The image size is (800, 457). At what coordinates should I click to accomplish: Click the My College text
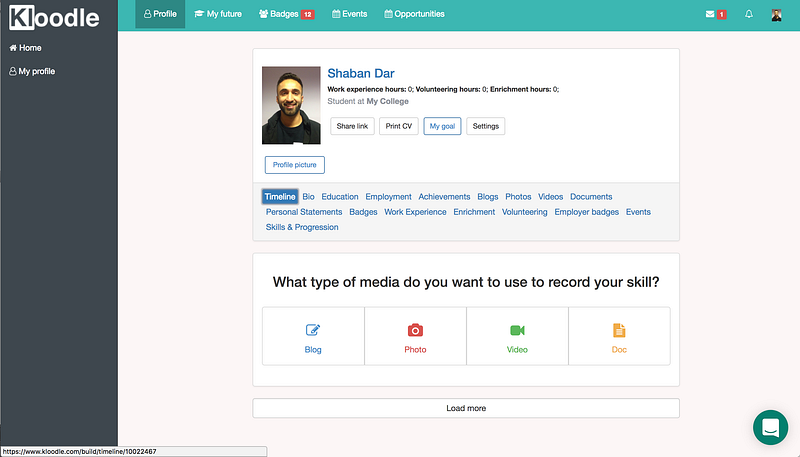(x=387, y=101)
